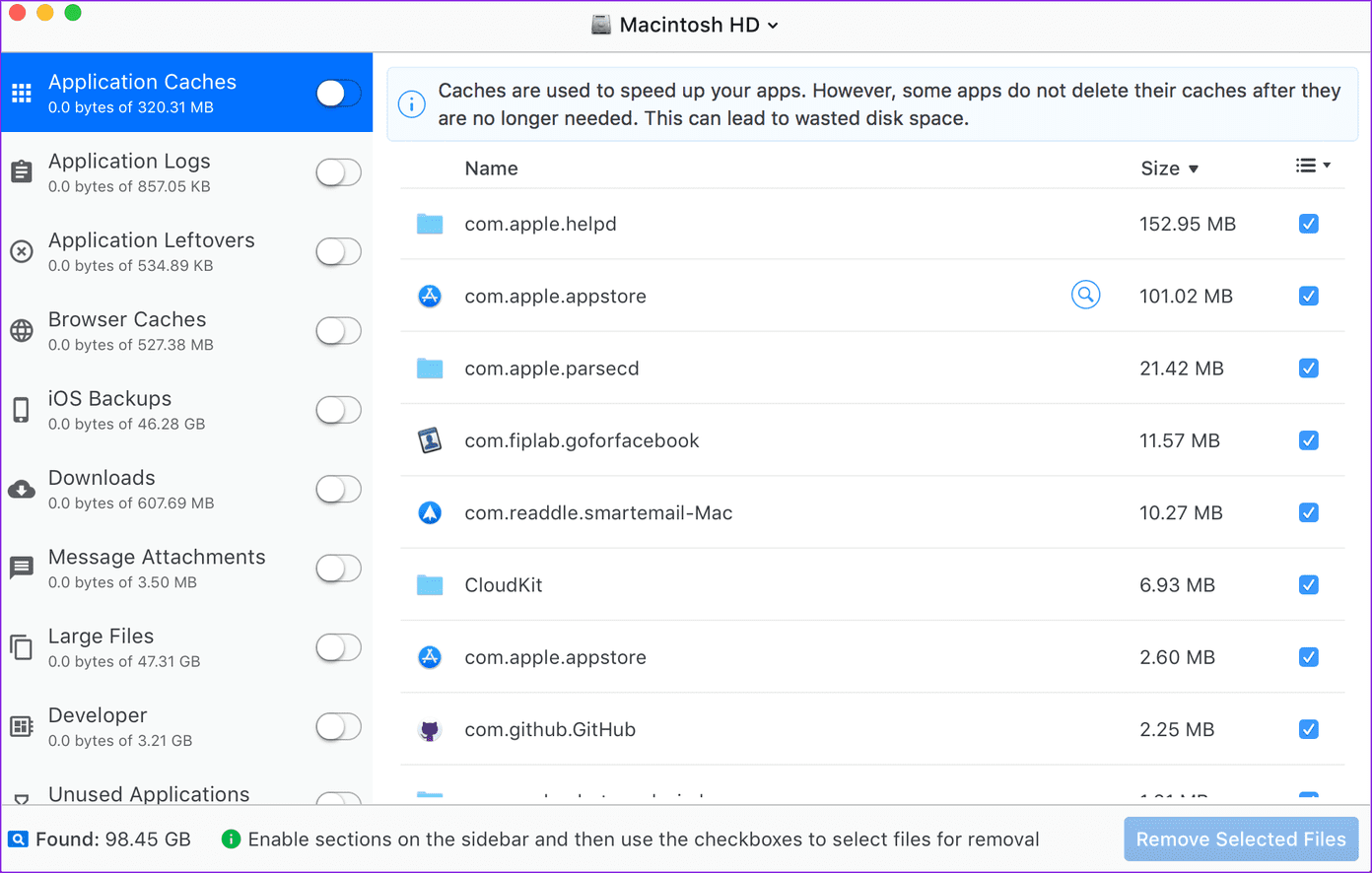Click the Large Files stacked-pages icon
Screen dimensions: 1372x873
pos(22,647)
